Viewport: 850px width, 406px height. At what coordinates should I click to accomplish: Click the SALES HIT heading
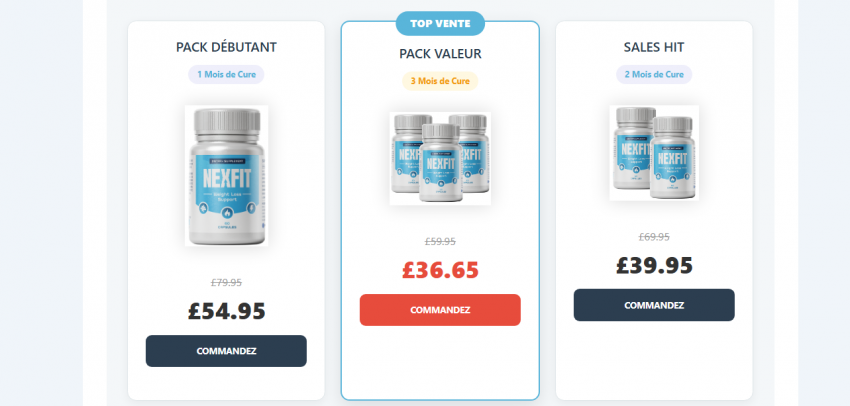click(654, 47)
